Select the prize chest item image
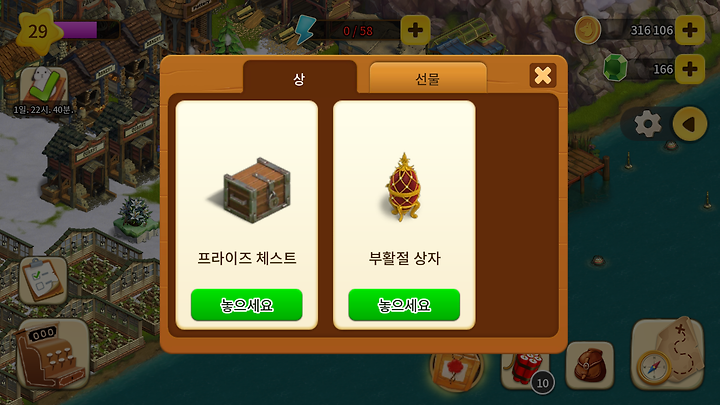The width and height of the screenshot is (720, 405). click(x=254, y=190)
